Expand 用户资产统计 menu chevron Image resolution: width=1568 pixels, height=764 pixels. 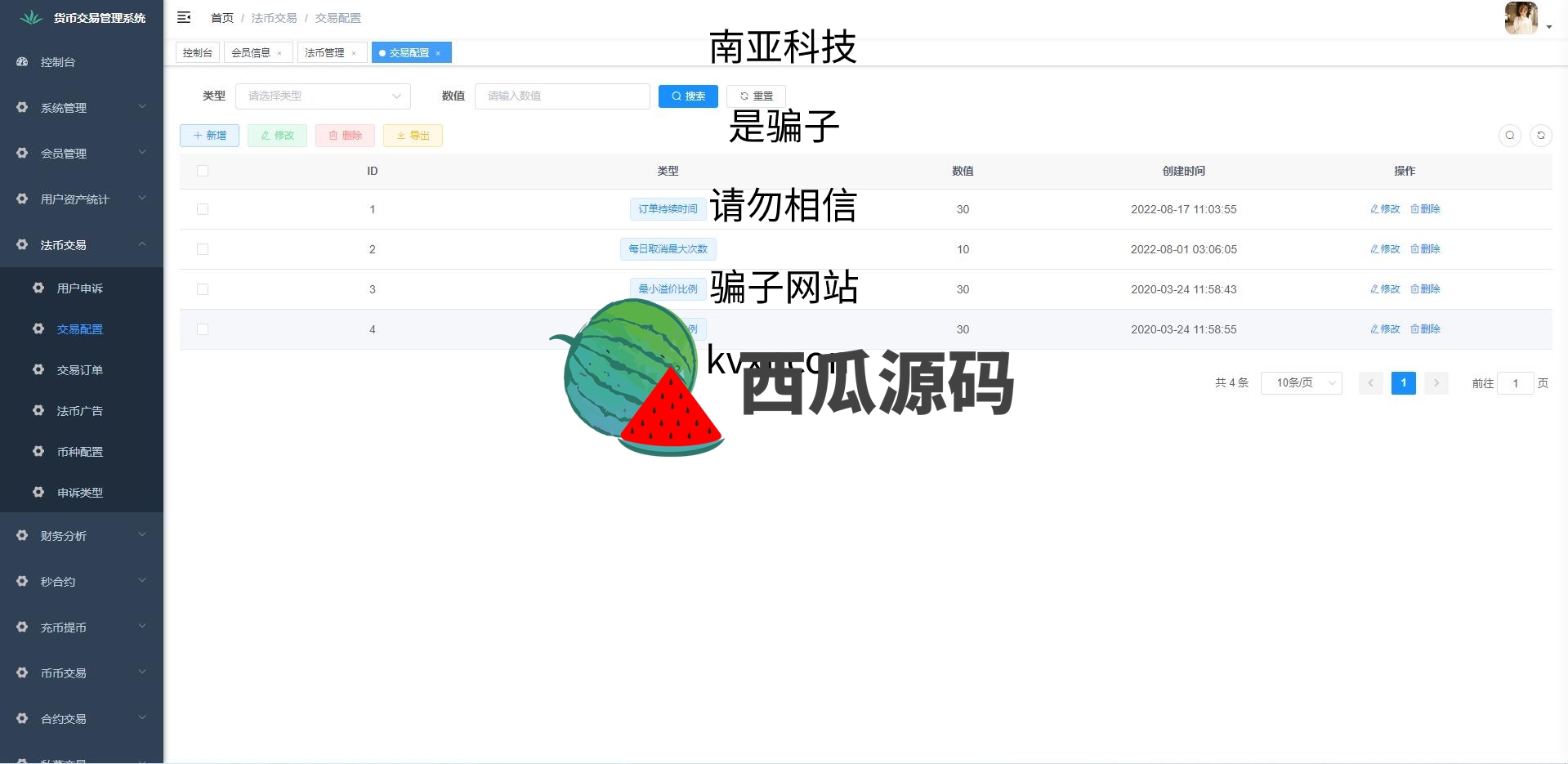tap(142, 198)
